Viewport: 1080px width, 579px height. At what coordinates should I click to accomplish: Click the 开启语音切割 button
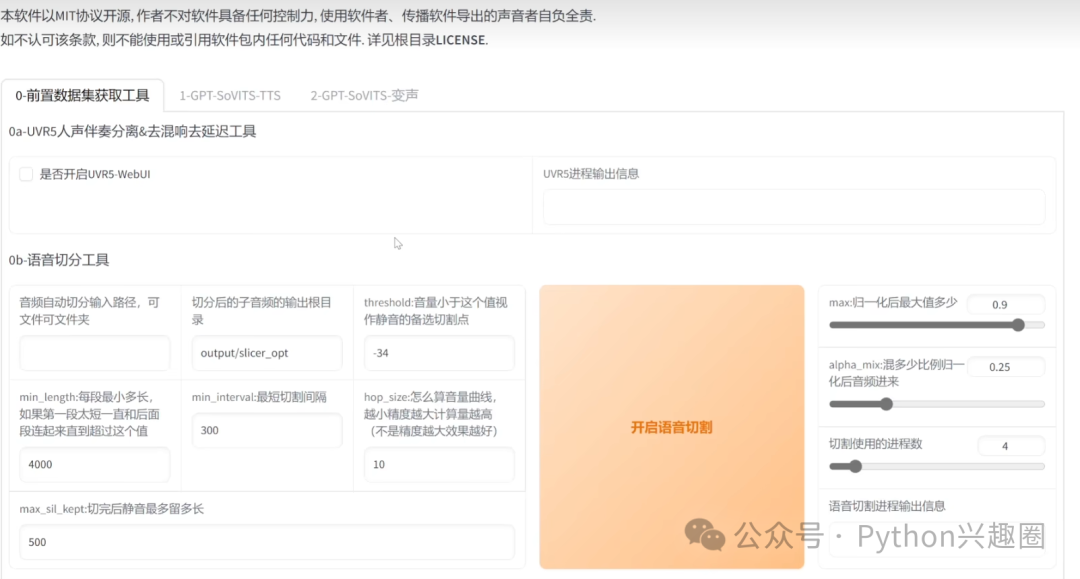pyautogui.click(x=670, y=427)
